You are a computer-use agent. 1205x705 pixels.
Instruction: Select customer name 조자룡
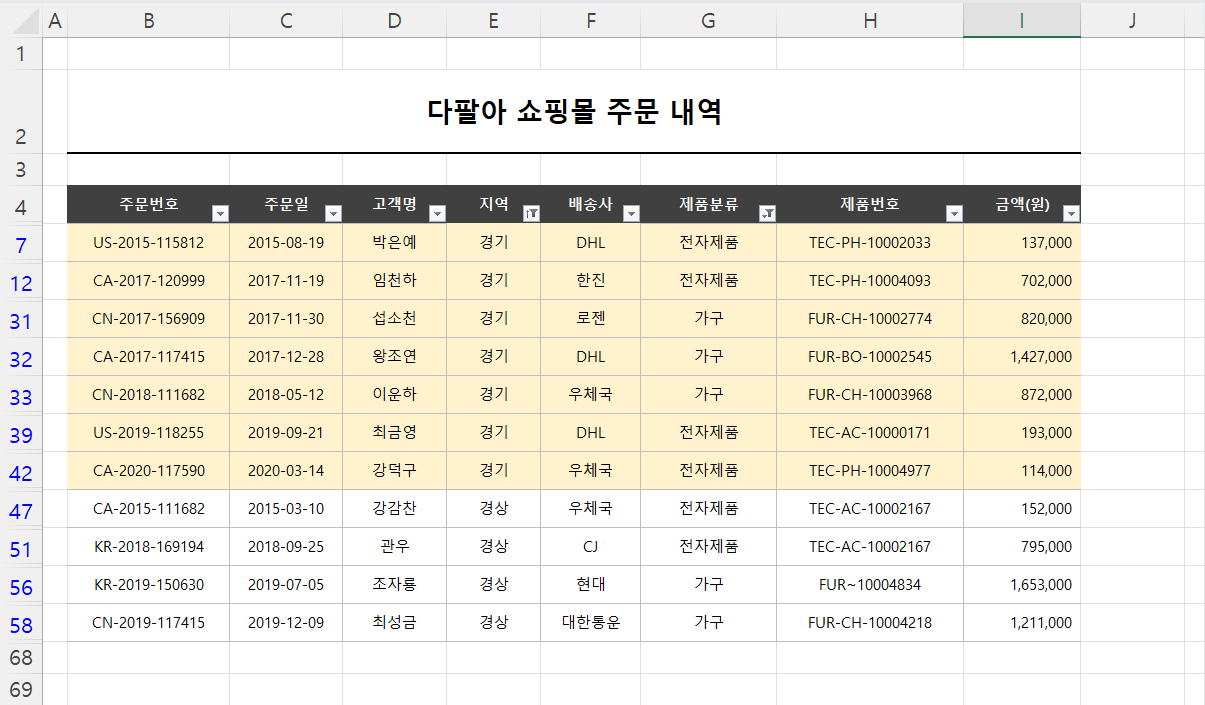pos(394,585)
